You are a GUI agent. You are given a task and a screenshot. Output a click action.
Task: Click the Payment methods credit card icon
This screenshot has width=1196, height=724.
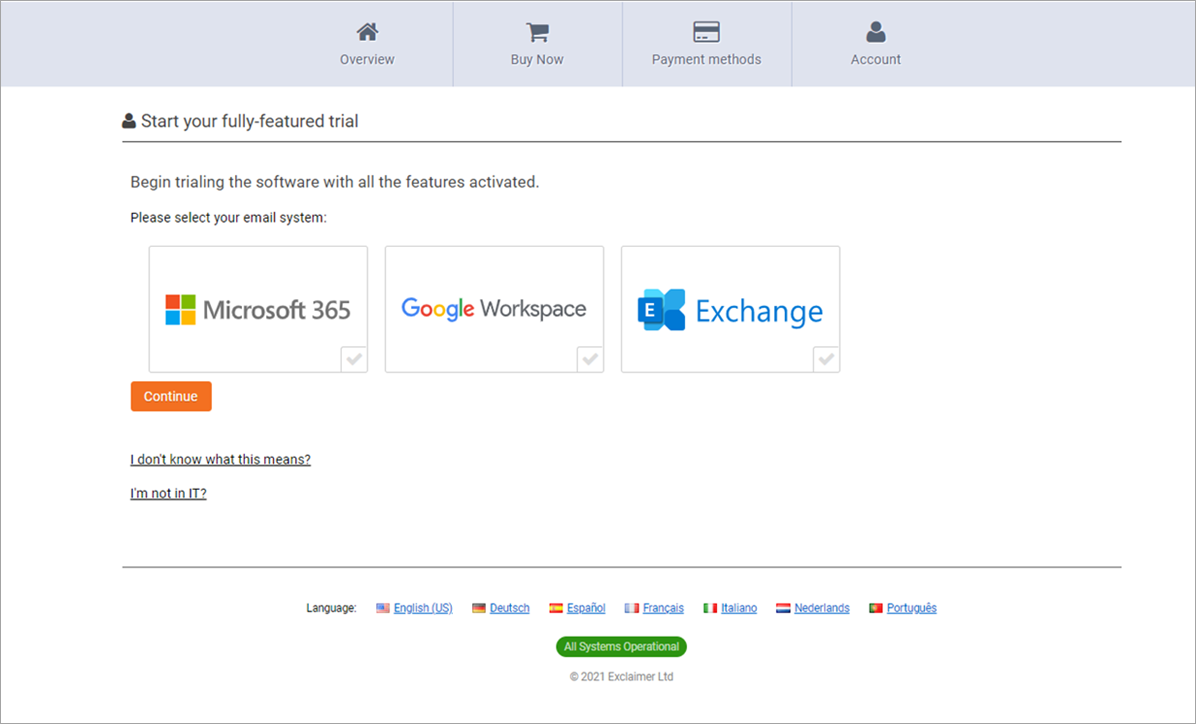coord(706,32)
